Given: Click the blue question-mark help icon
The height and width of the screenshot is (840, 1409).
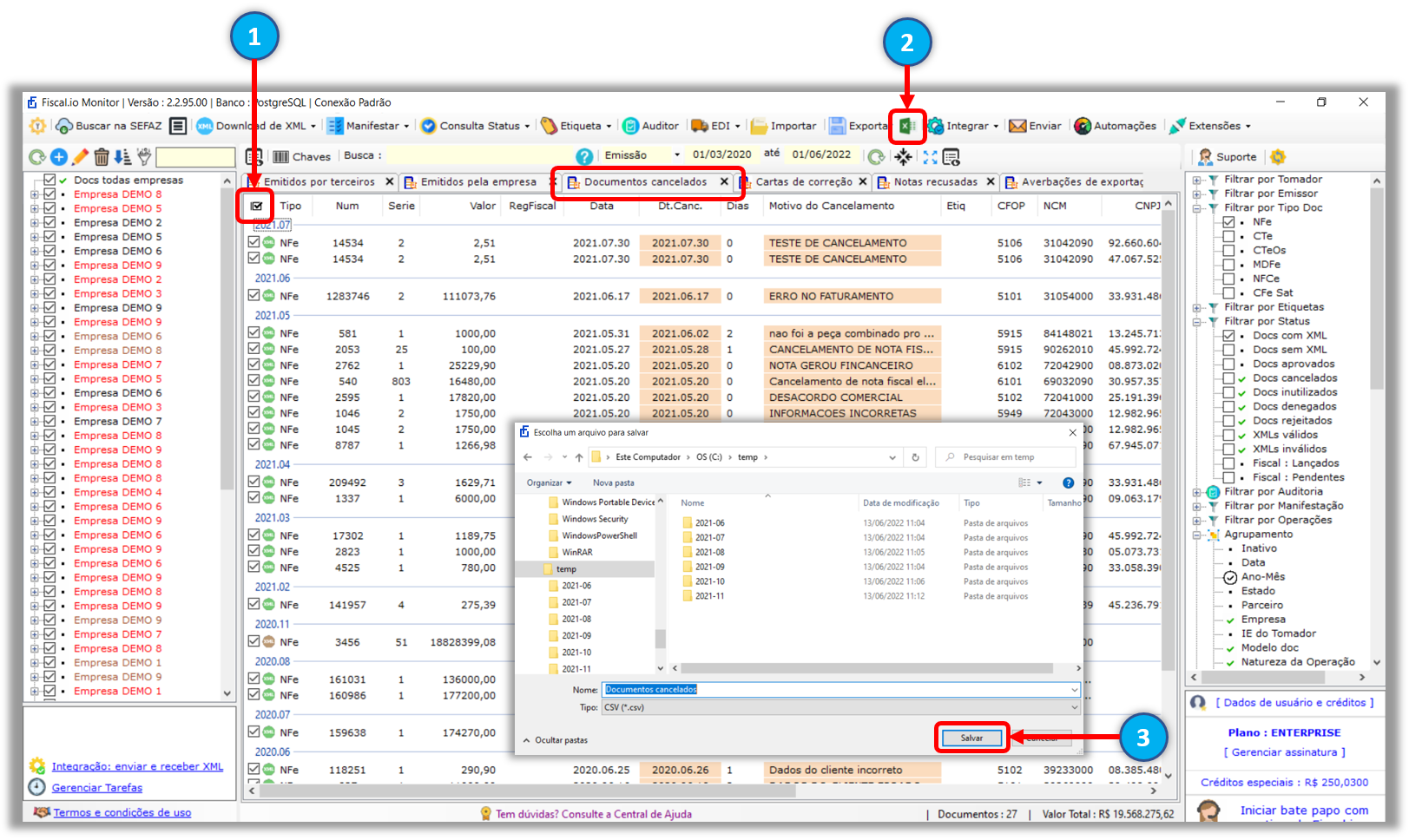Looking at the screenshot, I should (585, 156).
